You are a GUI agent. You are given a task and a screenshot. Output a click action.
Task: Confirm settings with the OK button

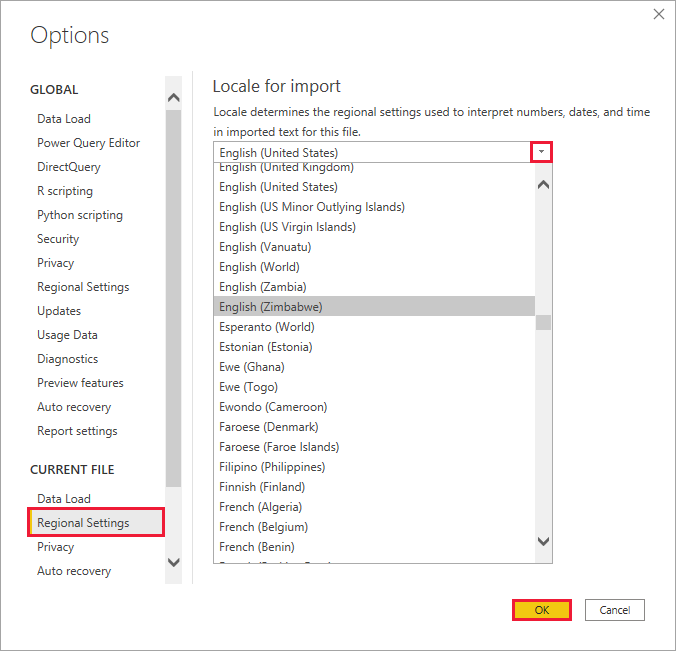pos(542,610)
